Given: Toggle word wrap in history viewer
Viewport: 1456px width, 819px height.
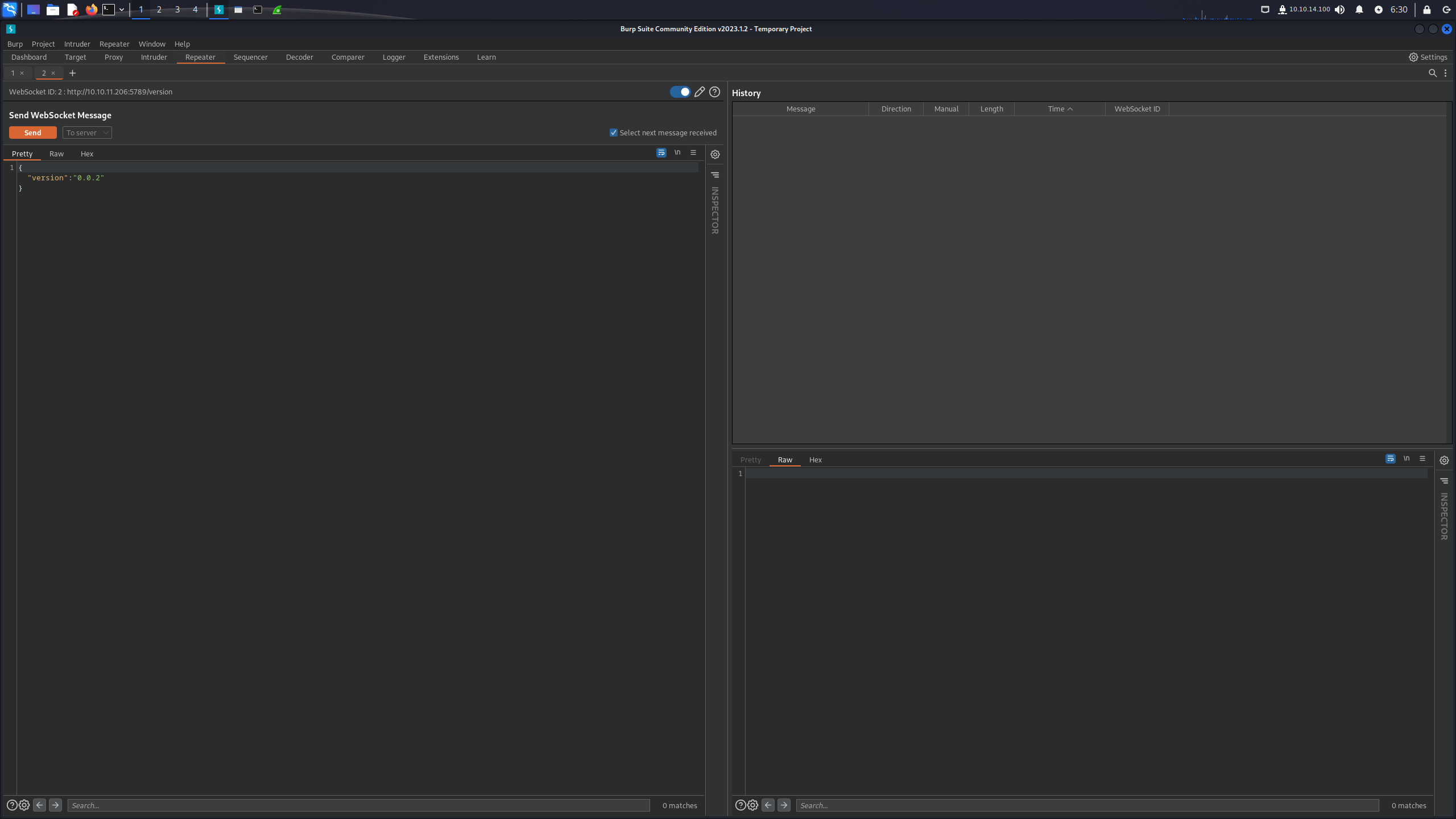Looking at the screenshot, I should point(1391,458).
